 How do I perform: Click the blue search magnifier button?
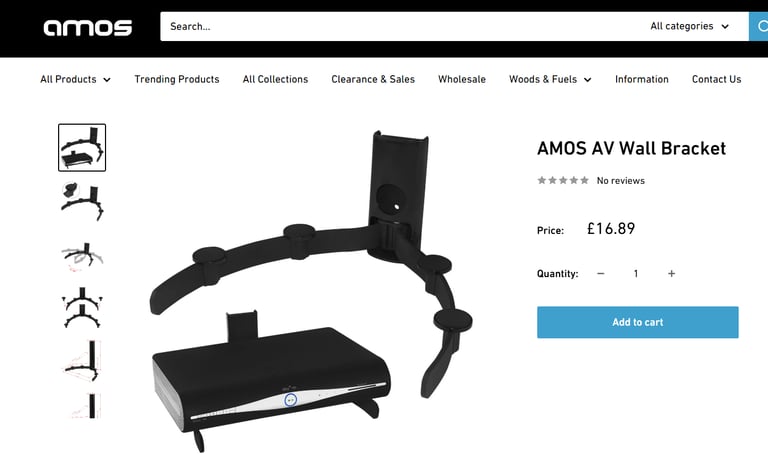tap(759, 26)
